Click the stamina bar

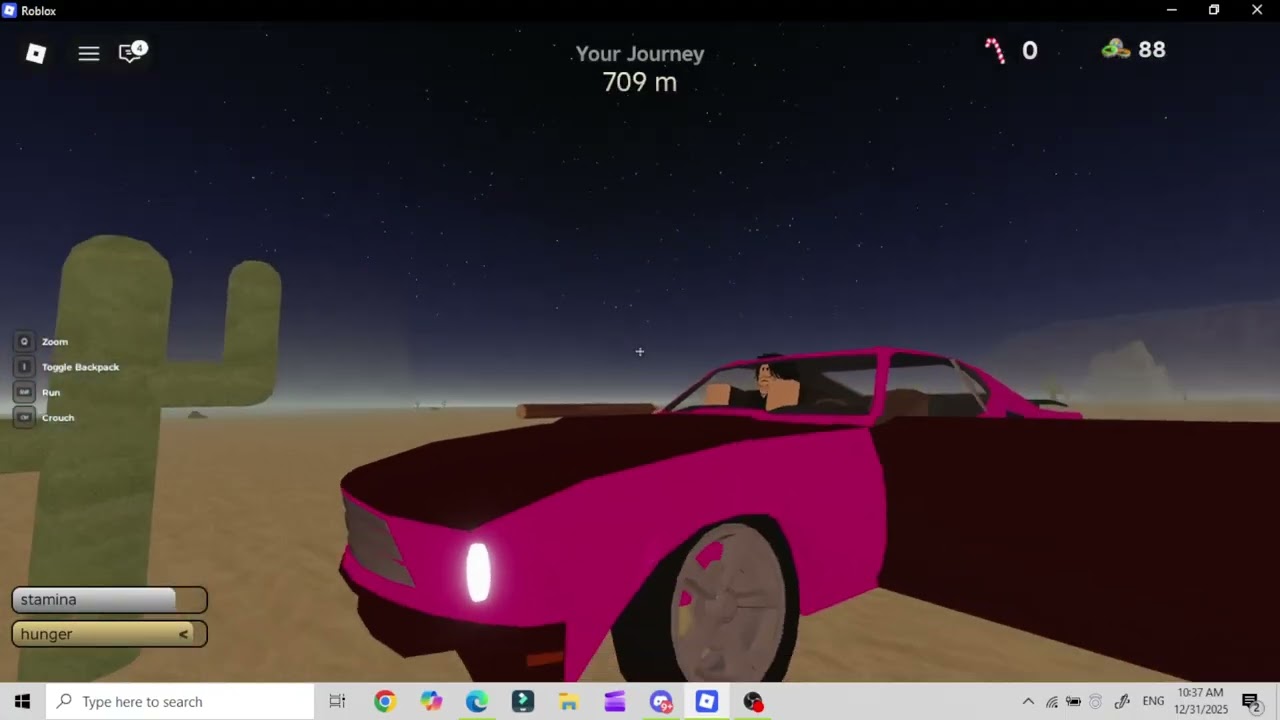point(109,600)
